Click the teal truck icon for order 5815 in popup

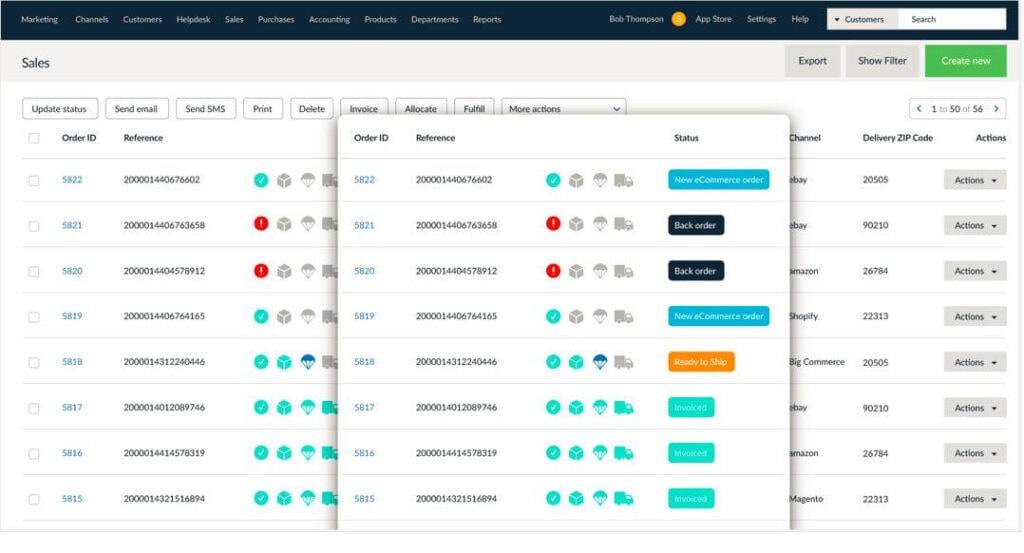coord(624,499)
